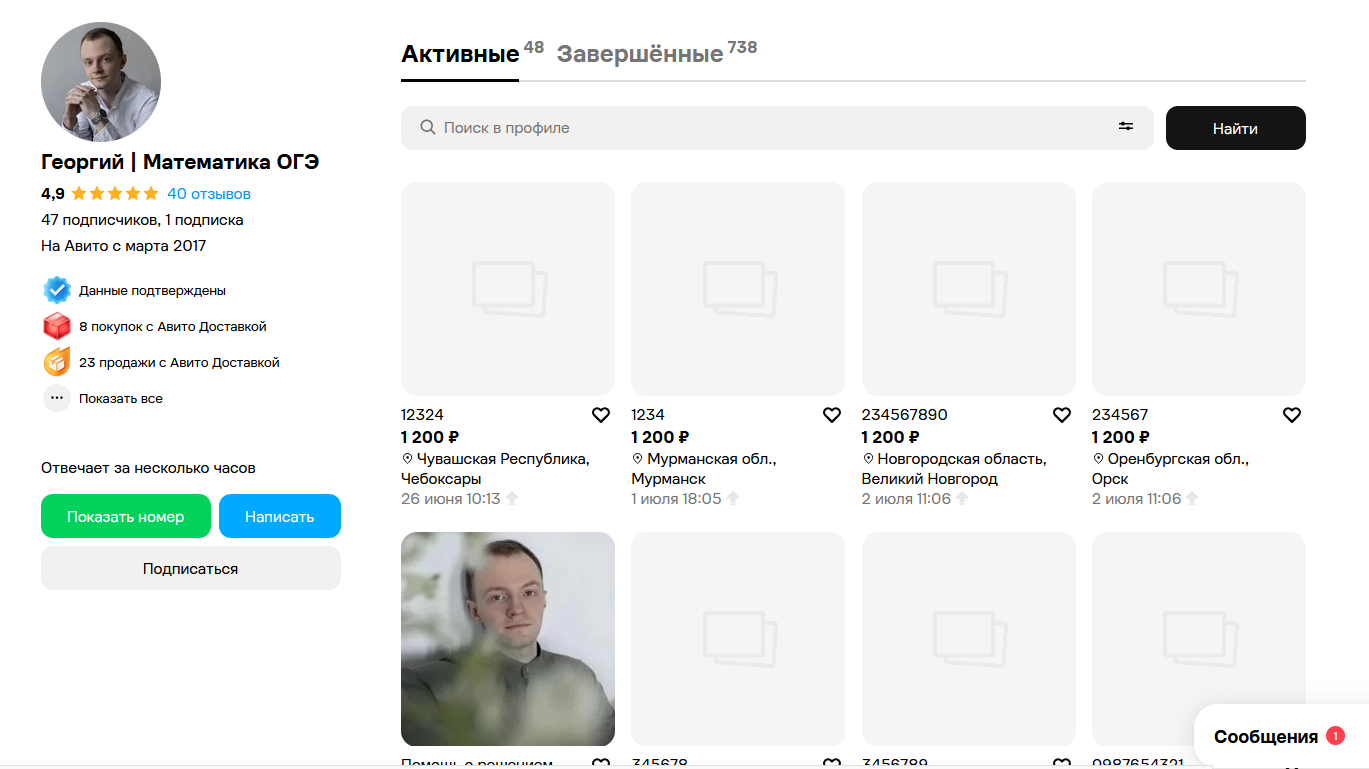The image size is (1369, 769).
Task: Click the Отвечает за несколько часов text
Action: click(x=148, y=468)
